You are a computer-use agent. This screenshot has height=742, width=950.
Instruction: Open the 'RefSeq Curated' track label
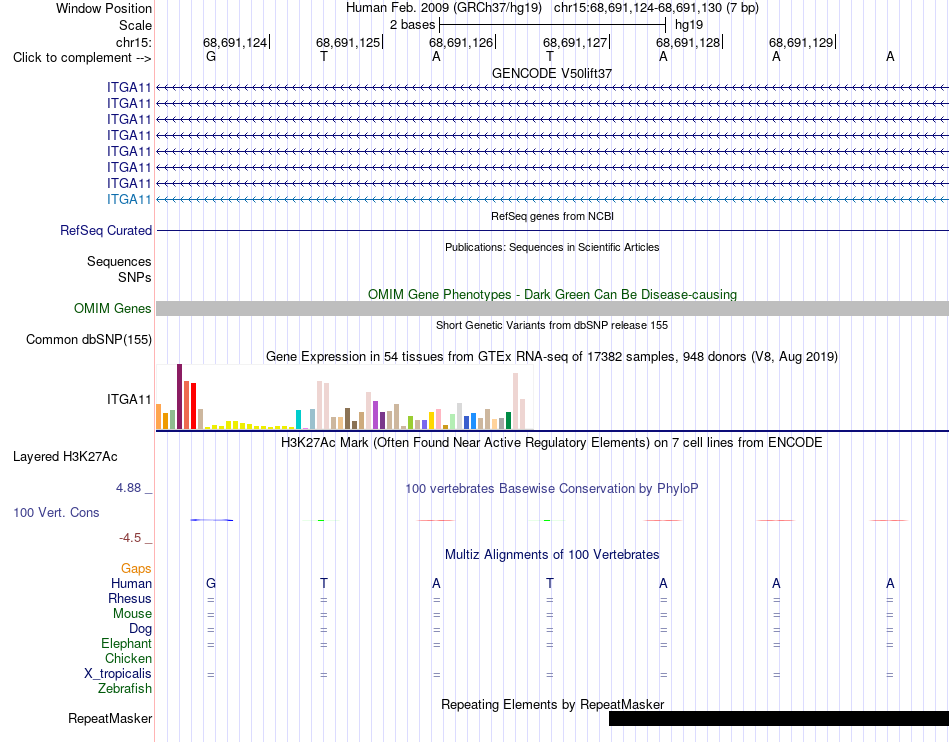(105, 231)
